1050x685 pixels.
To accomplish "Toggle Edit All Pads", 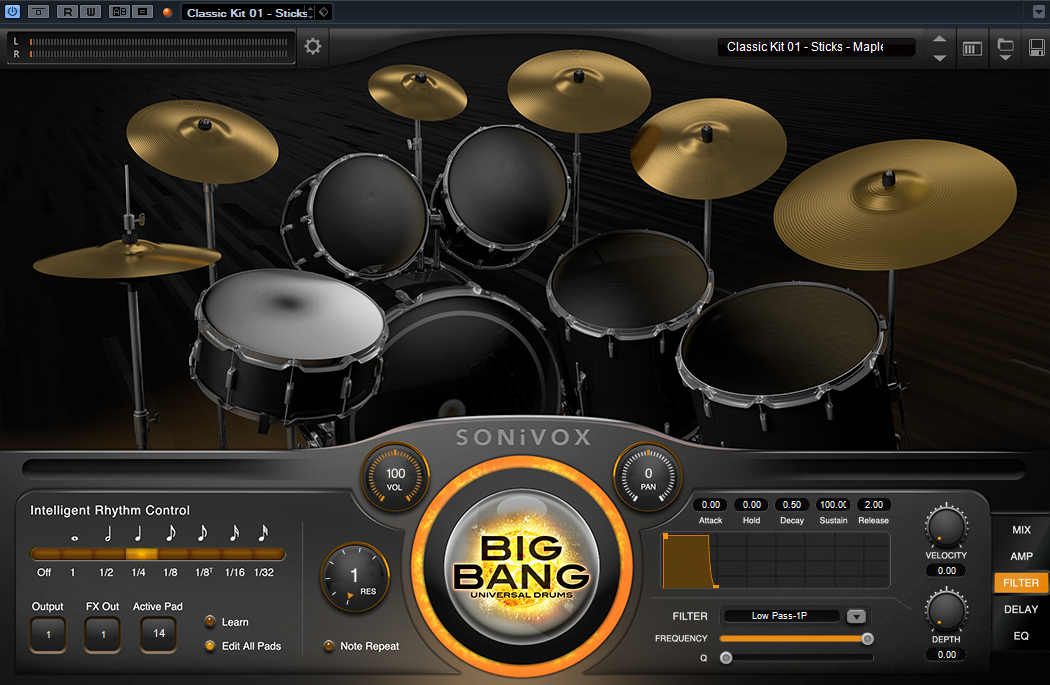I will [210, 645].
